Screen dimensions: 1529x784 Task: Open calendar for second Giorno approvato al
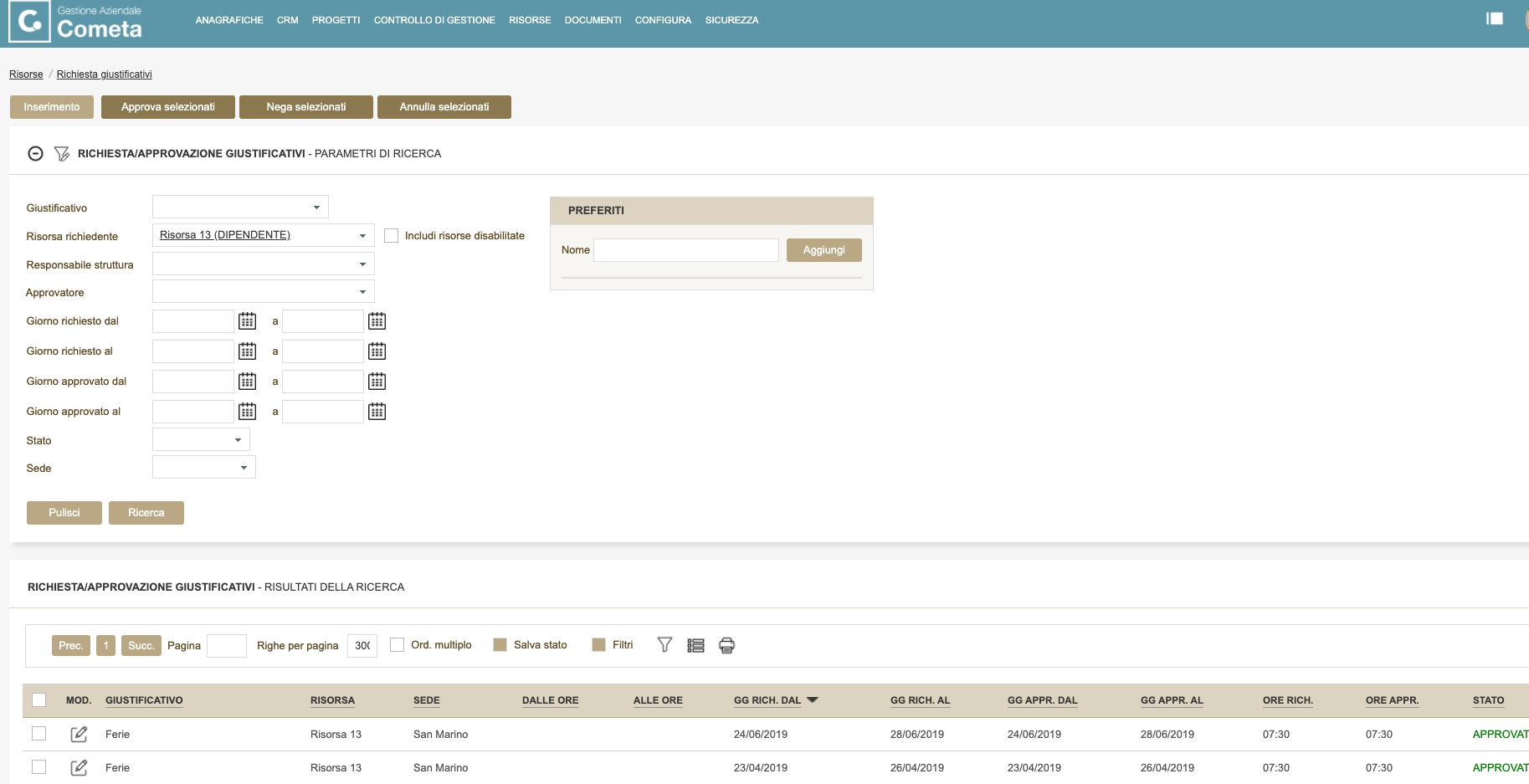(377, 412)
